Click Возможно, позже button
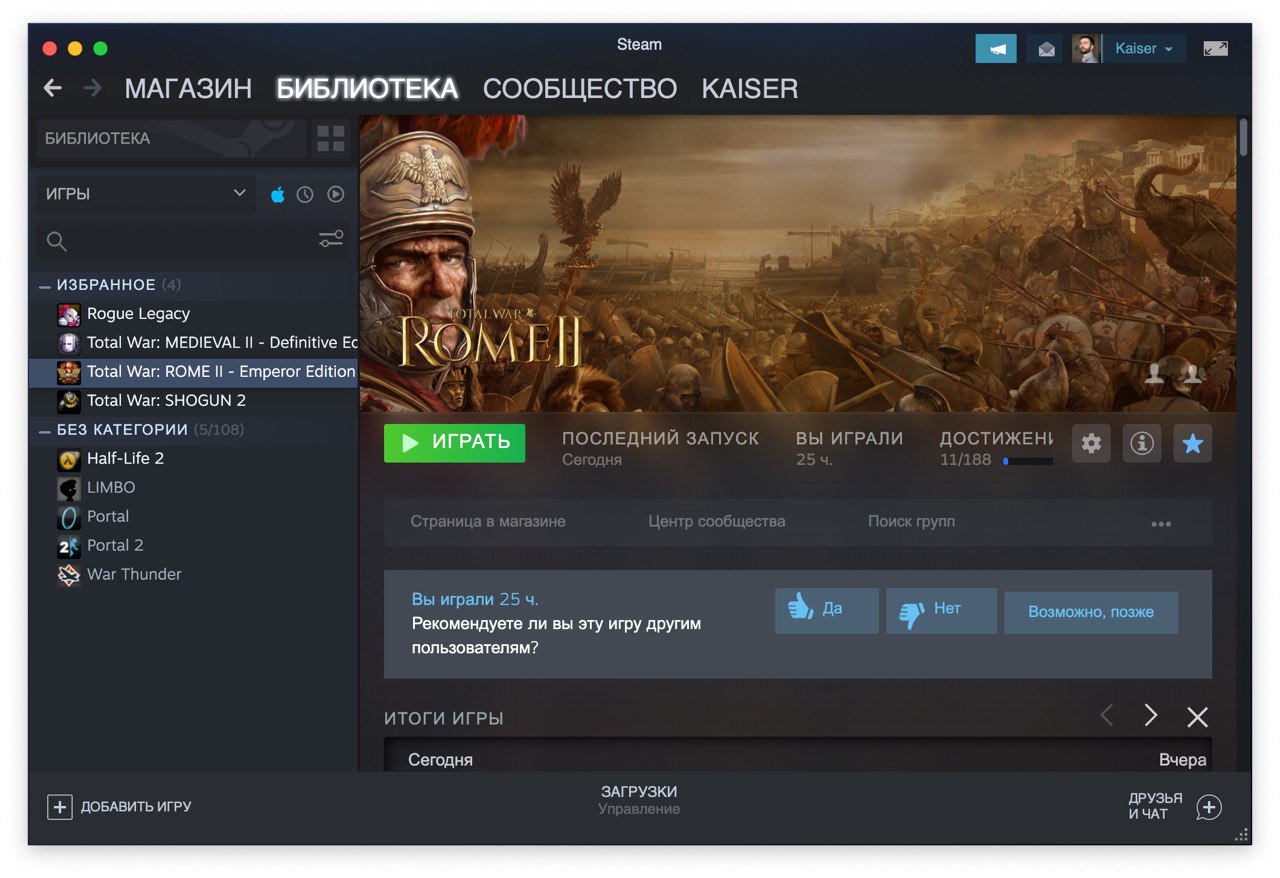 1091,612
